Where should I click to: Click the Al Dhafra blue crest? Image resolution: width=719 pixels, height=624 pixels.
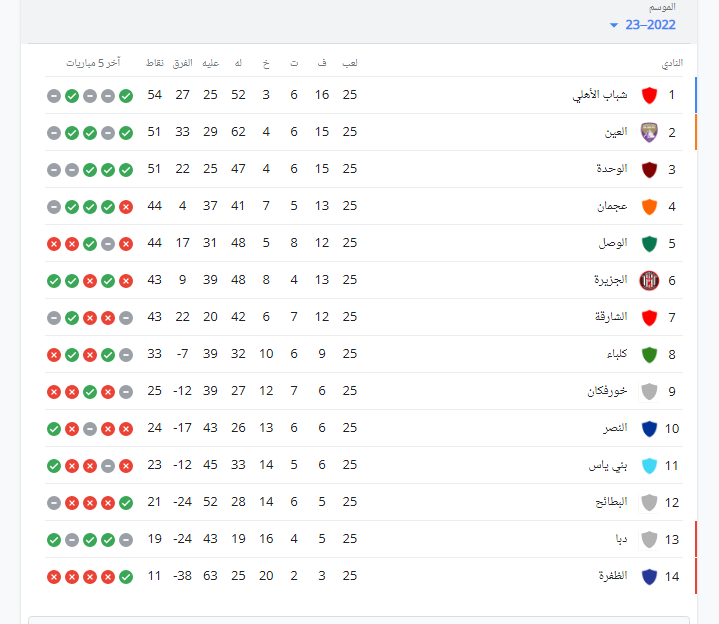[649, 577]
